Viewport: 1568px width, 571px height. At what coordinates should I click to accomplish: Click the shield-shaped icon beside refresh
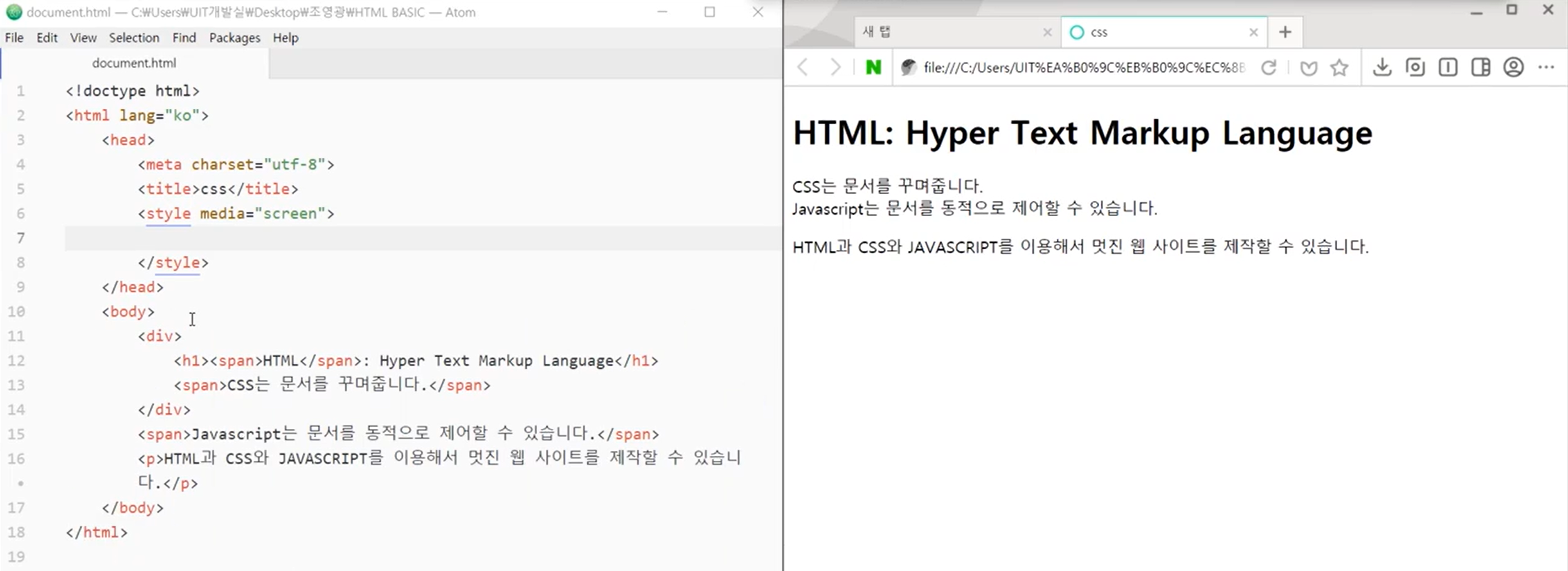point(1308,67)
